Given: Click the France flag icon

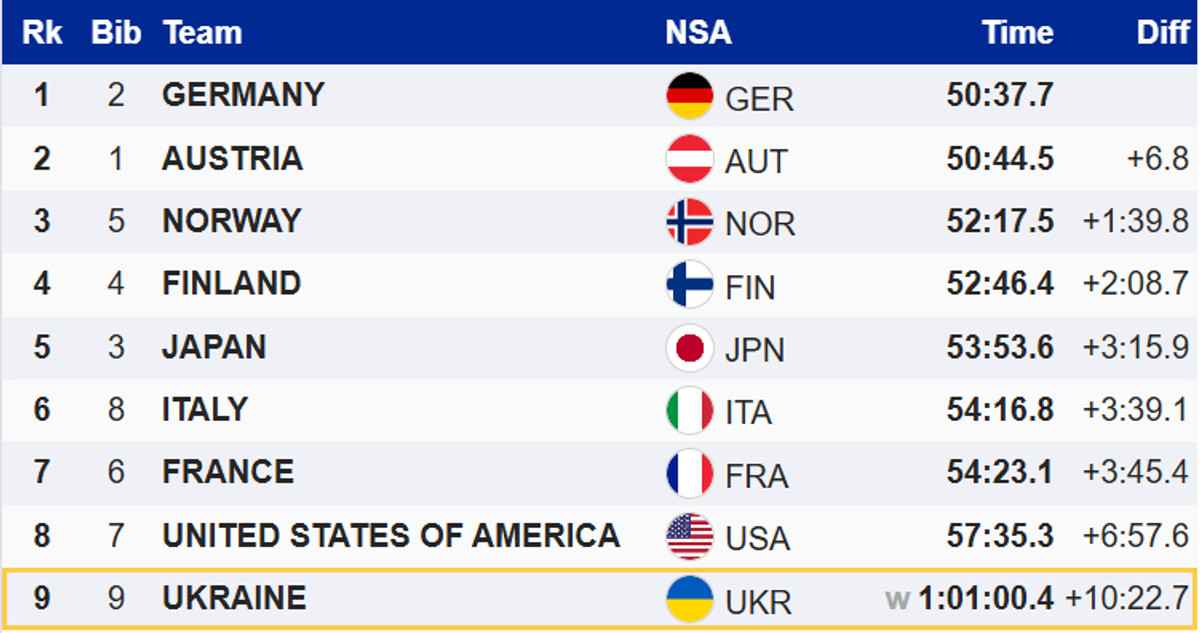Looking at the screenshot, I should coord(689,474).
